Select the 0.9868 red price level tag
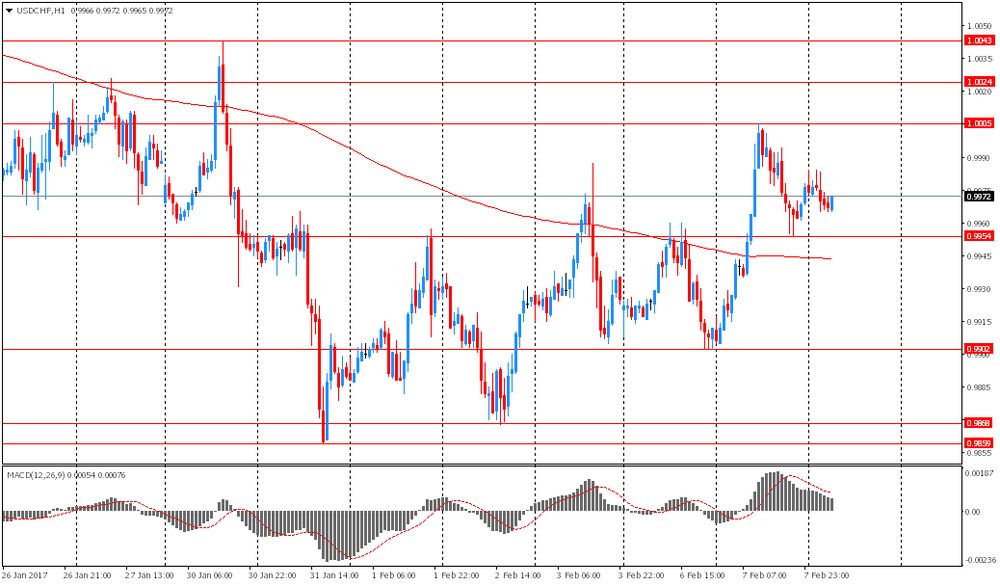This screenshot has width=1000, height=586. [979, 423]
